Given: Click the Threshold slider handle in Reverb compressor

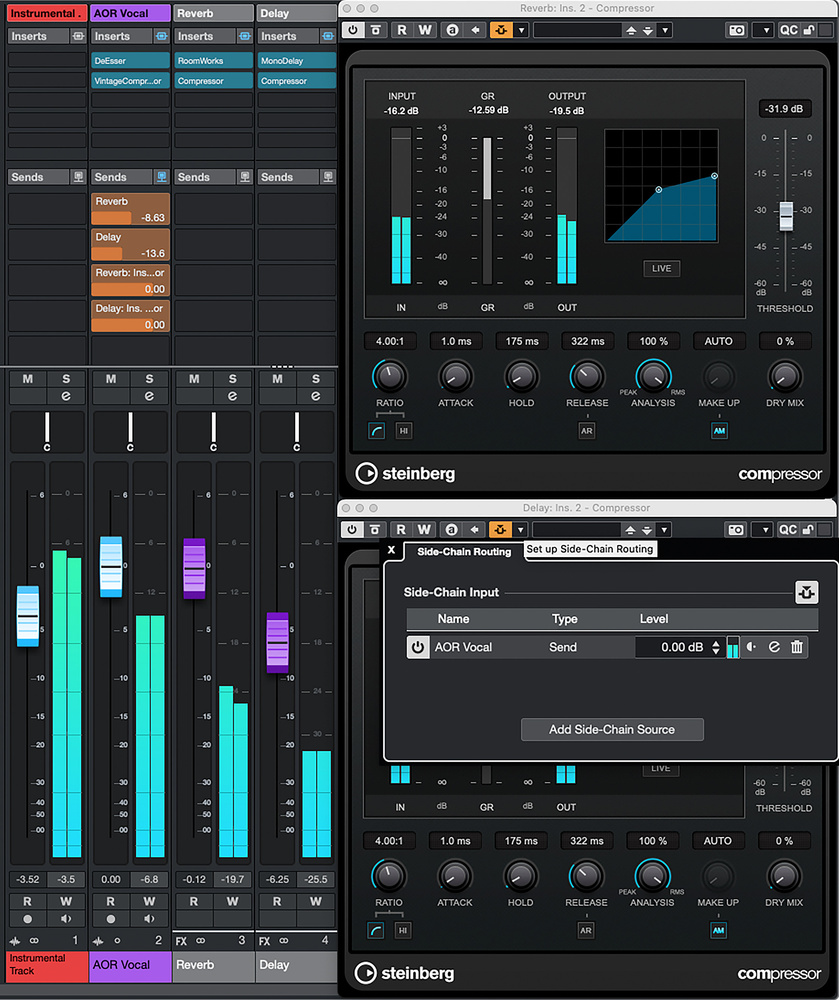Looking at the screenshot, I should click(x=786, y=217).
